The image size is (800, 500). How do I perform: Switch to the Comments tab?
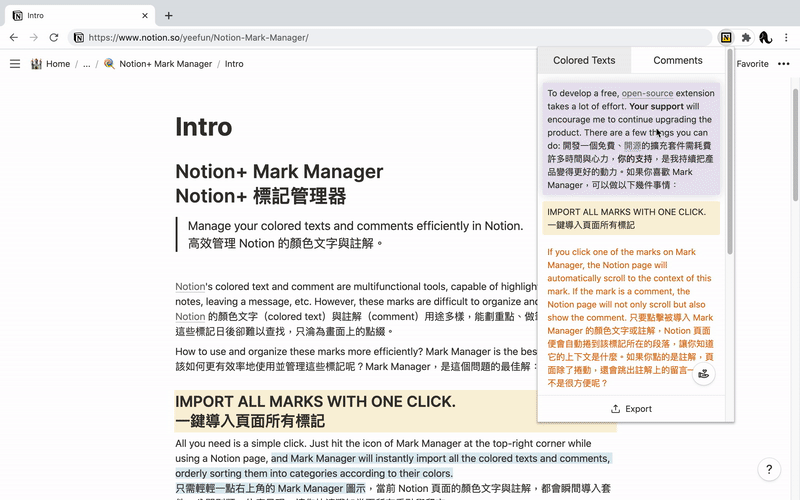(x=678, y=60)
